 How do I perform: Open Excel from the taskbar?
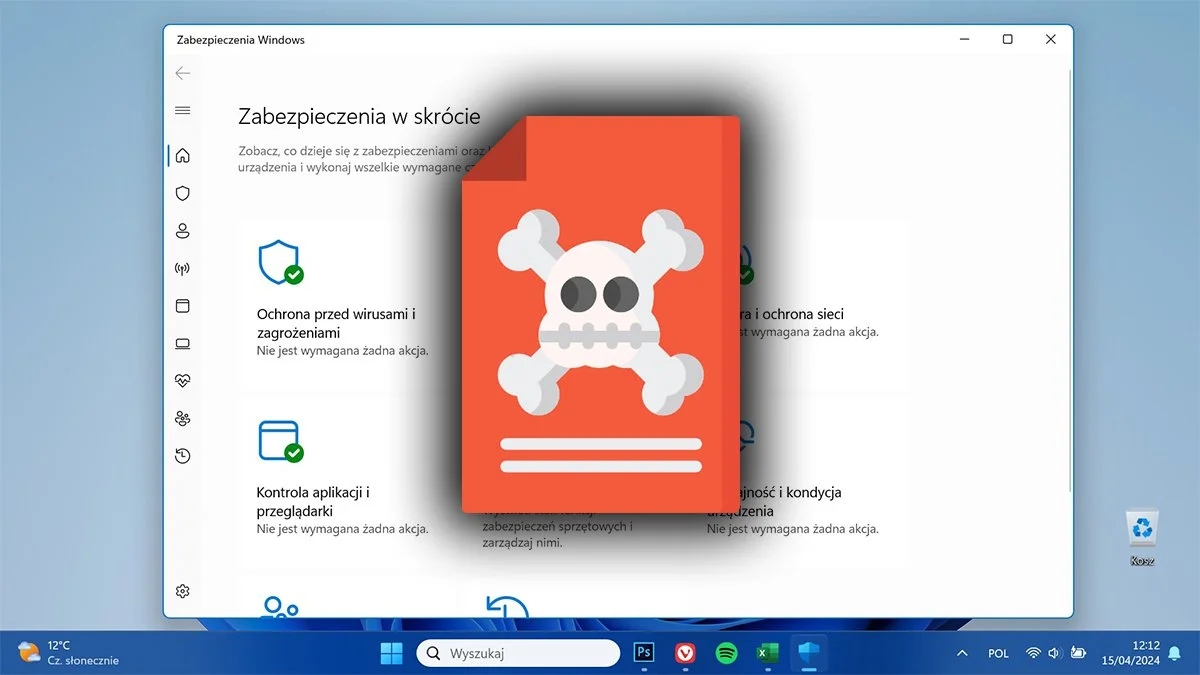pos(767,652)
